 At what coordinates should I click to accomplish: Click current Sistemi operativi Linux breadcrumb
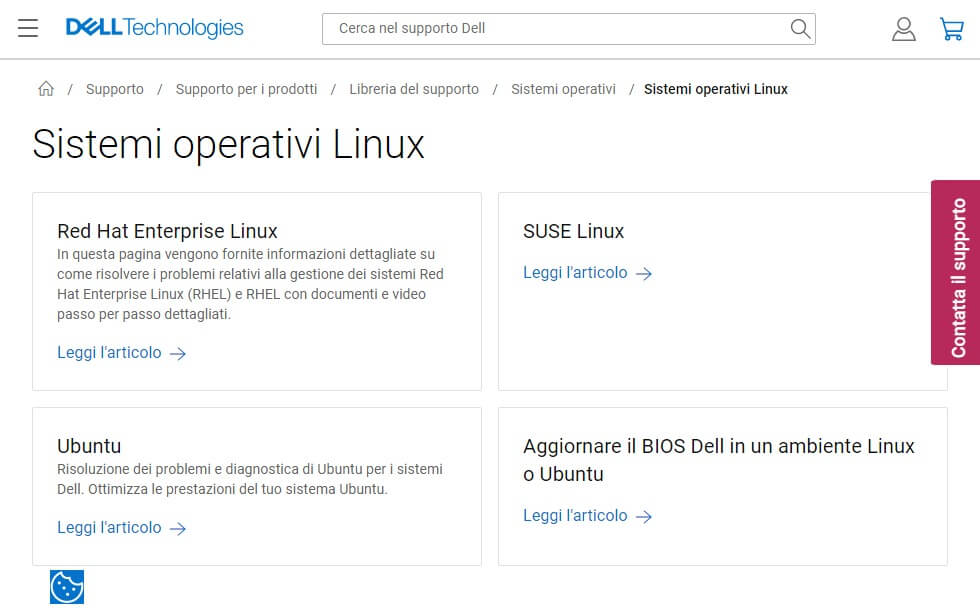pos(716,89)
